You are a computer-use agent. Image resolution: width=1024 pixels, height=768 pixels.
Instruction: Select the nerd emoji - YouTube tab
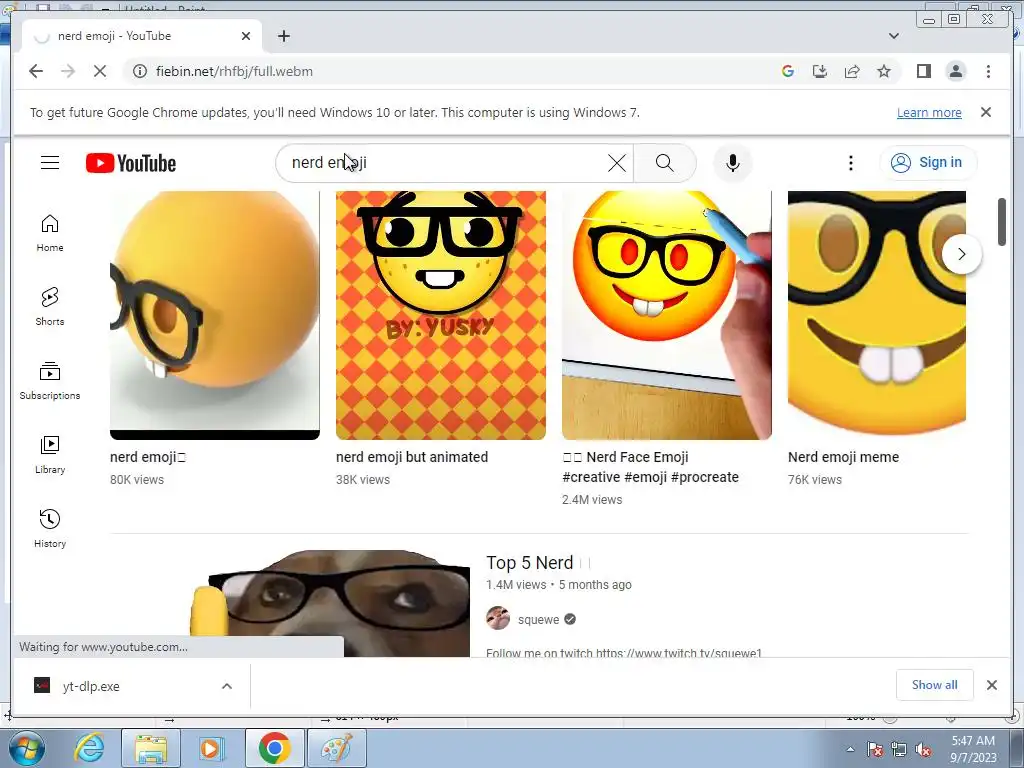(x=142, y=36)
